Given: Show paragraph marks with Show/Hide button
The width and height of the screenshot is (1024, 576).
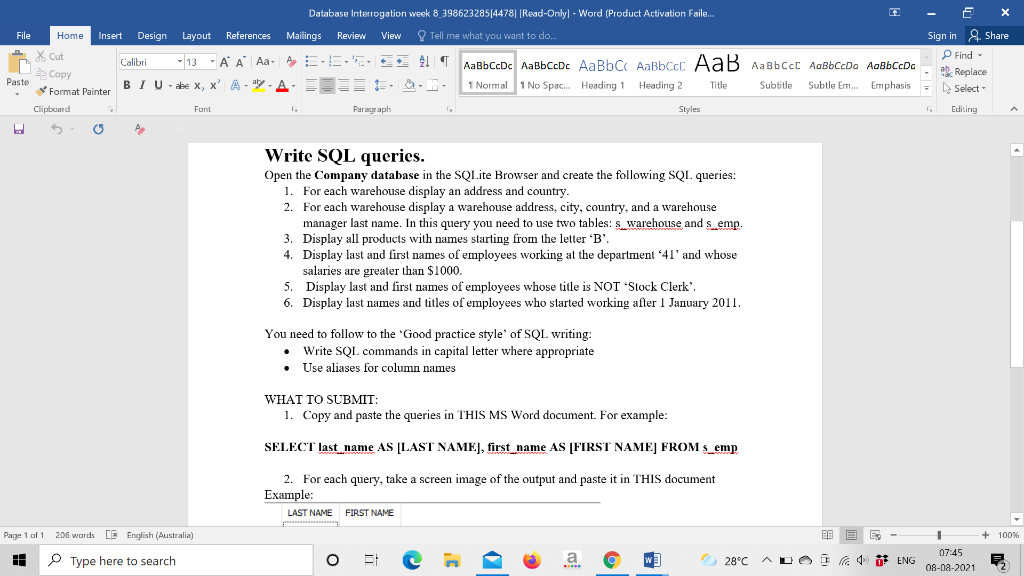Looking at the screenshot, I should click(444, 62).
